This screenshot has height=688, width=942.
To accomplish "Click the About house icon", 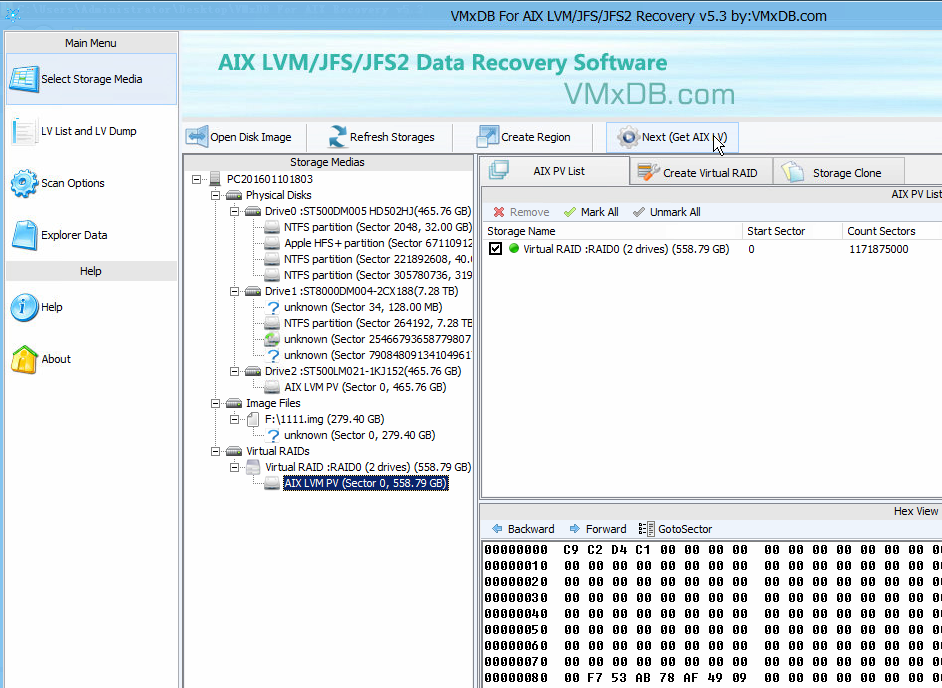I will point(24,359).
